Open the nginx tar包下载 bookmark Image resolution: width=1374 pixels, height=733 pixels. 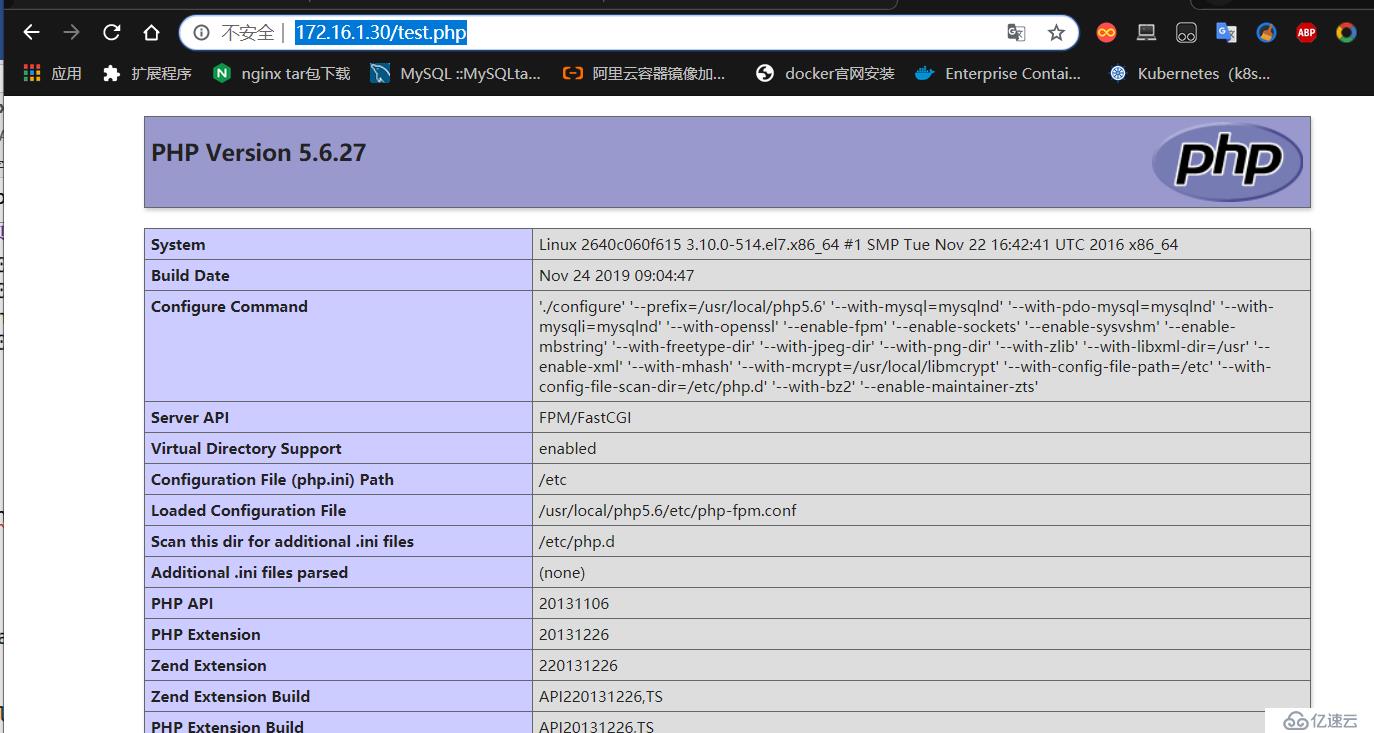[281, 73]
